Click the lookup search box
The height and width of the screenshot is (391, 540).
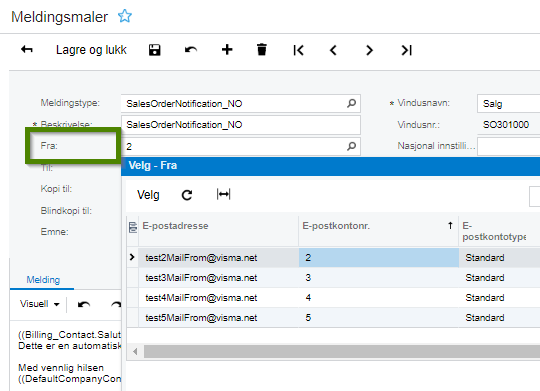534,196
